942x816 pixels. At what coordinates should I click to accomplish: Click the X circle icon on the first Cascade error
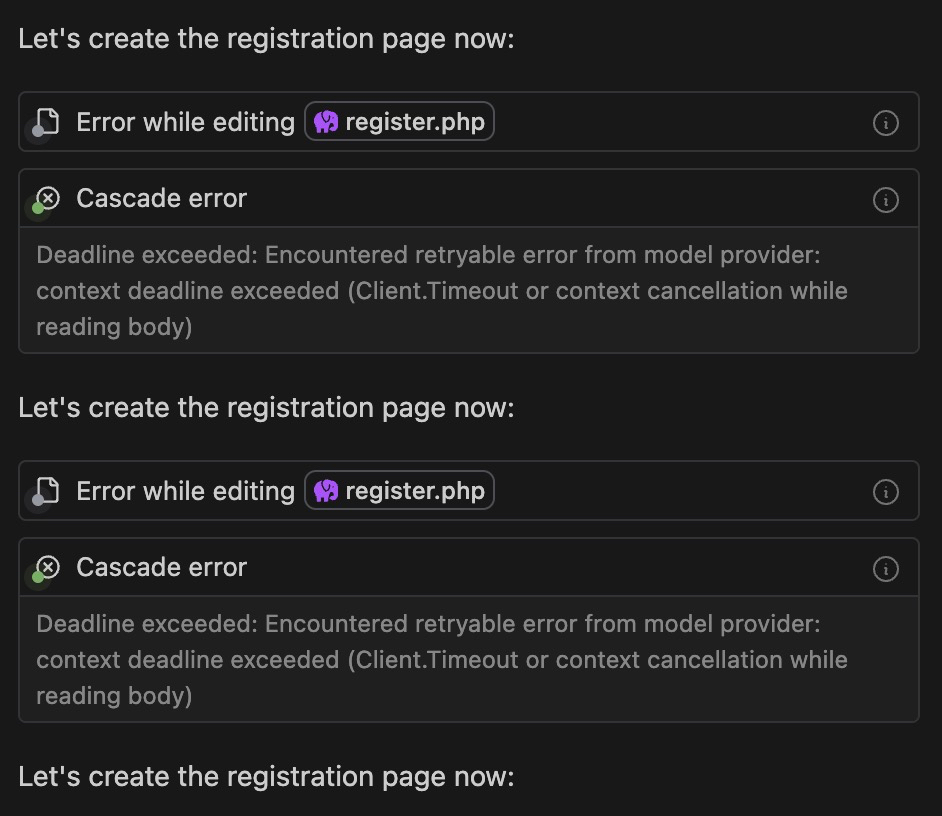pos(48,198)
